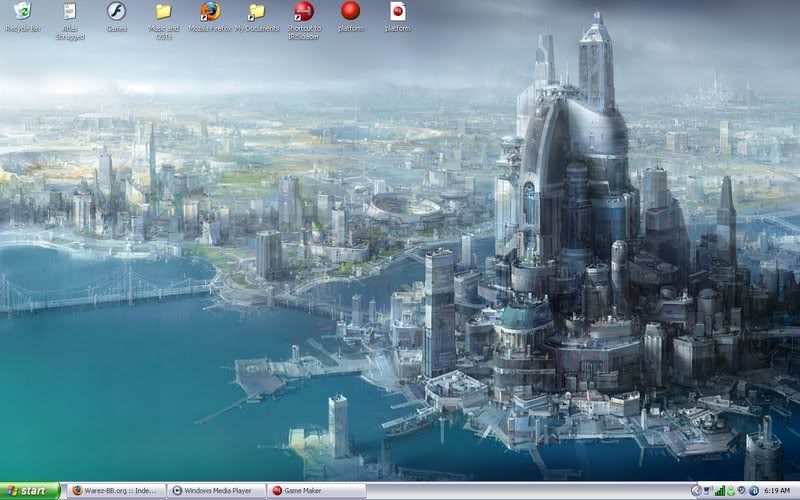Switch to the Warez-BB.org Firefox window
The image size is (800, 500).
click(114, 491)
